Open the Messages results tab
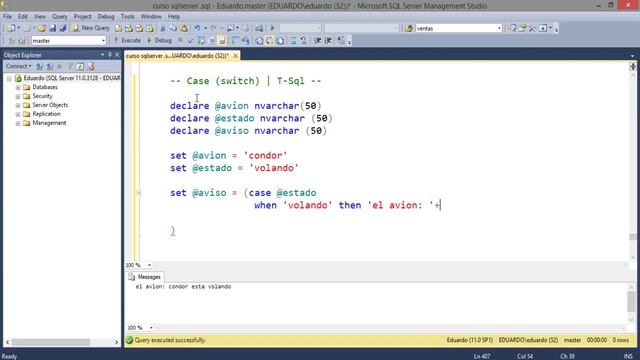640x360 pixels. [x=145, y=277]
